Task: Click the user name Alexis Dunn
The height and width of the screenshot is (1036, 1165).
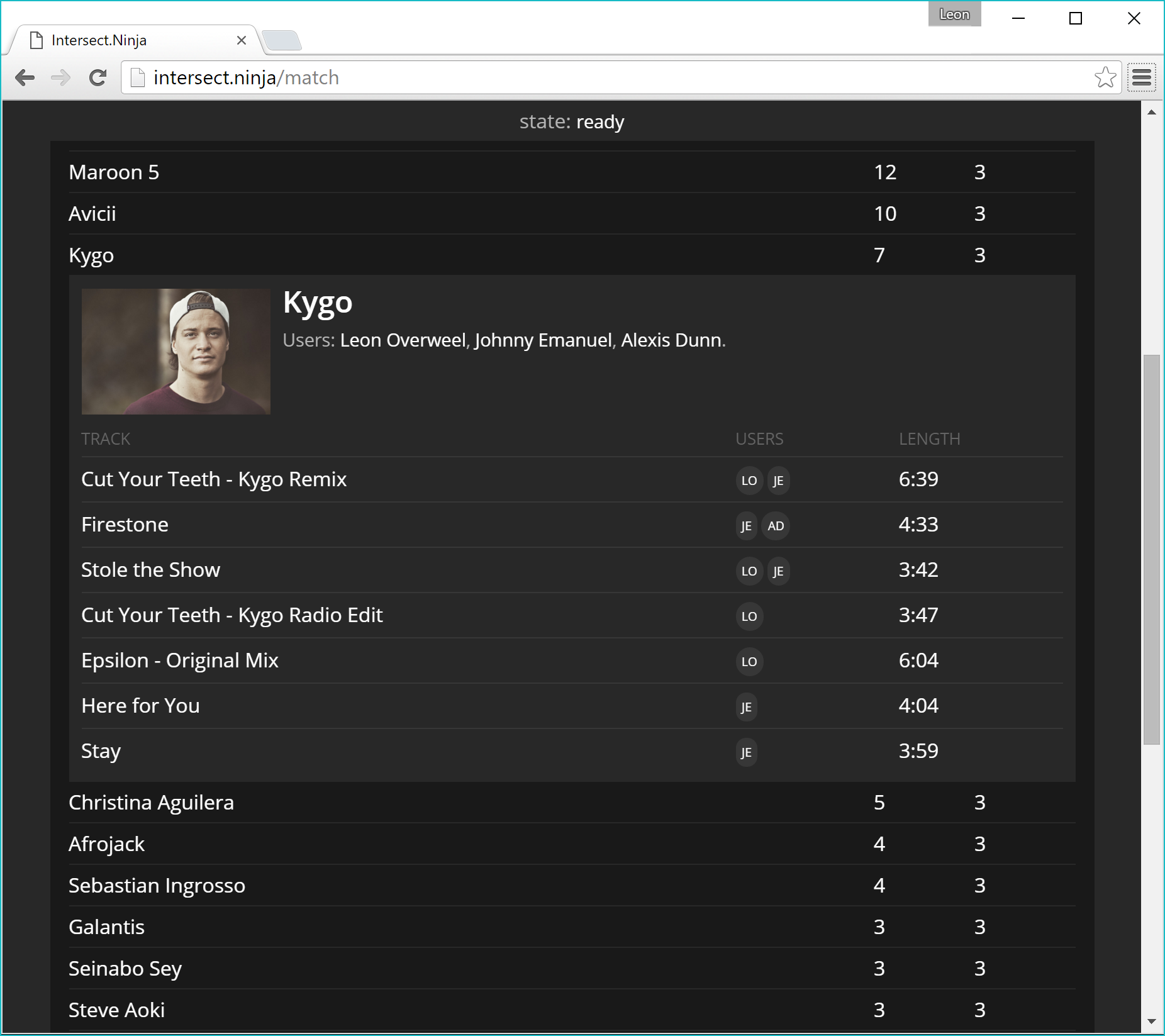Action: tap(671, 340)
